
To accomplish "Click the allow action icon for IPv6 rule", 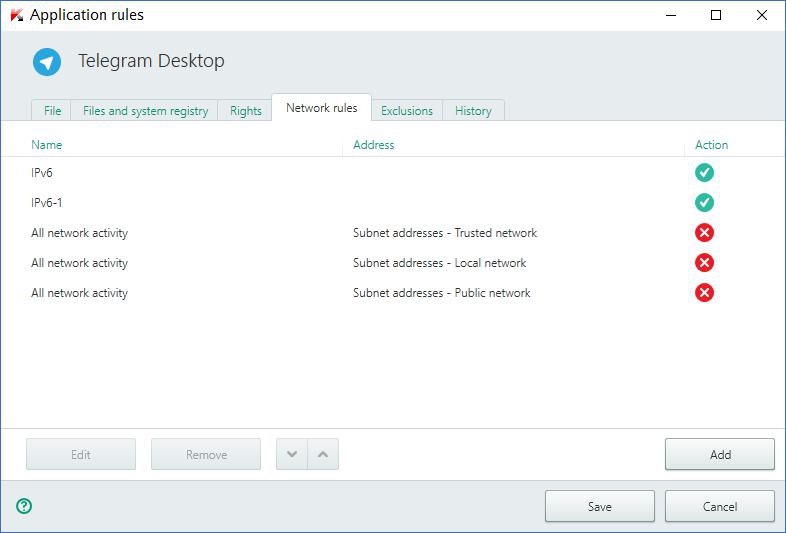I will pos(704,172).
